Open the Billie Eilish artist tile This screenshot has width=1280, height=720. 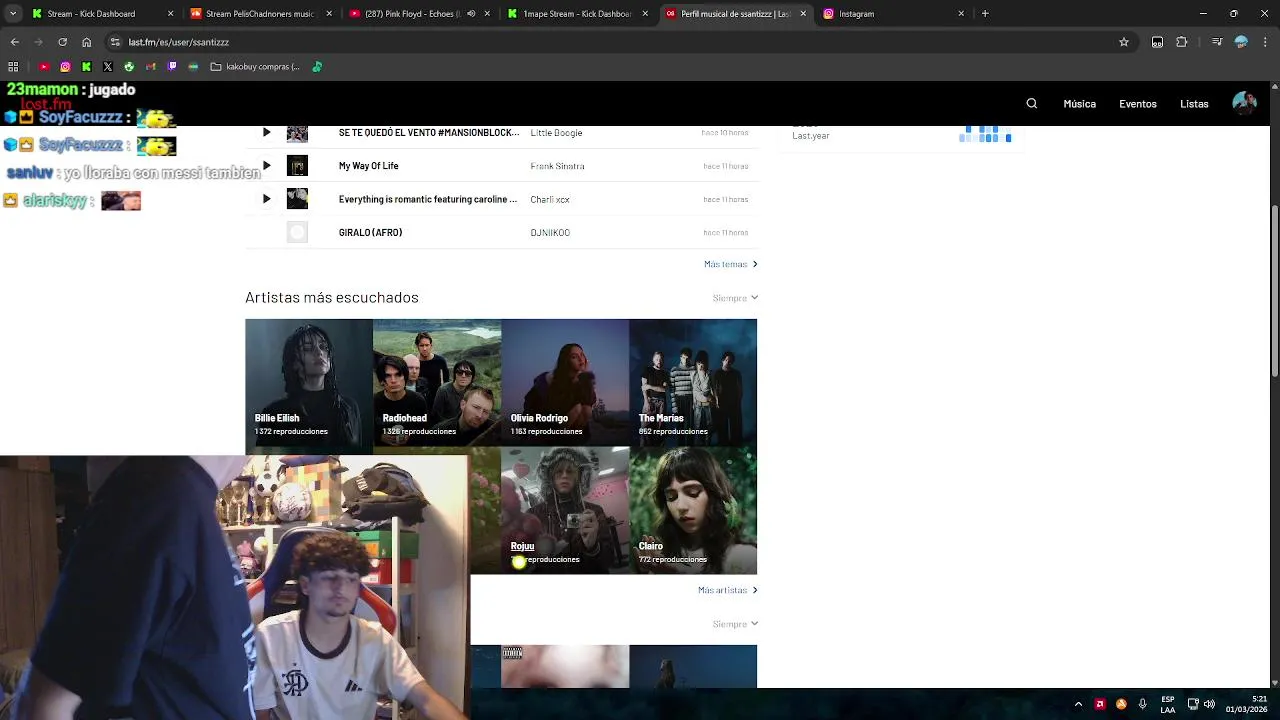click(x=309, y=382)
